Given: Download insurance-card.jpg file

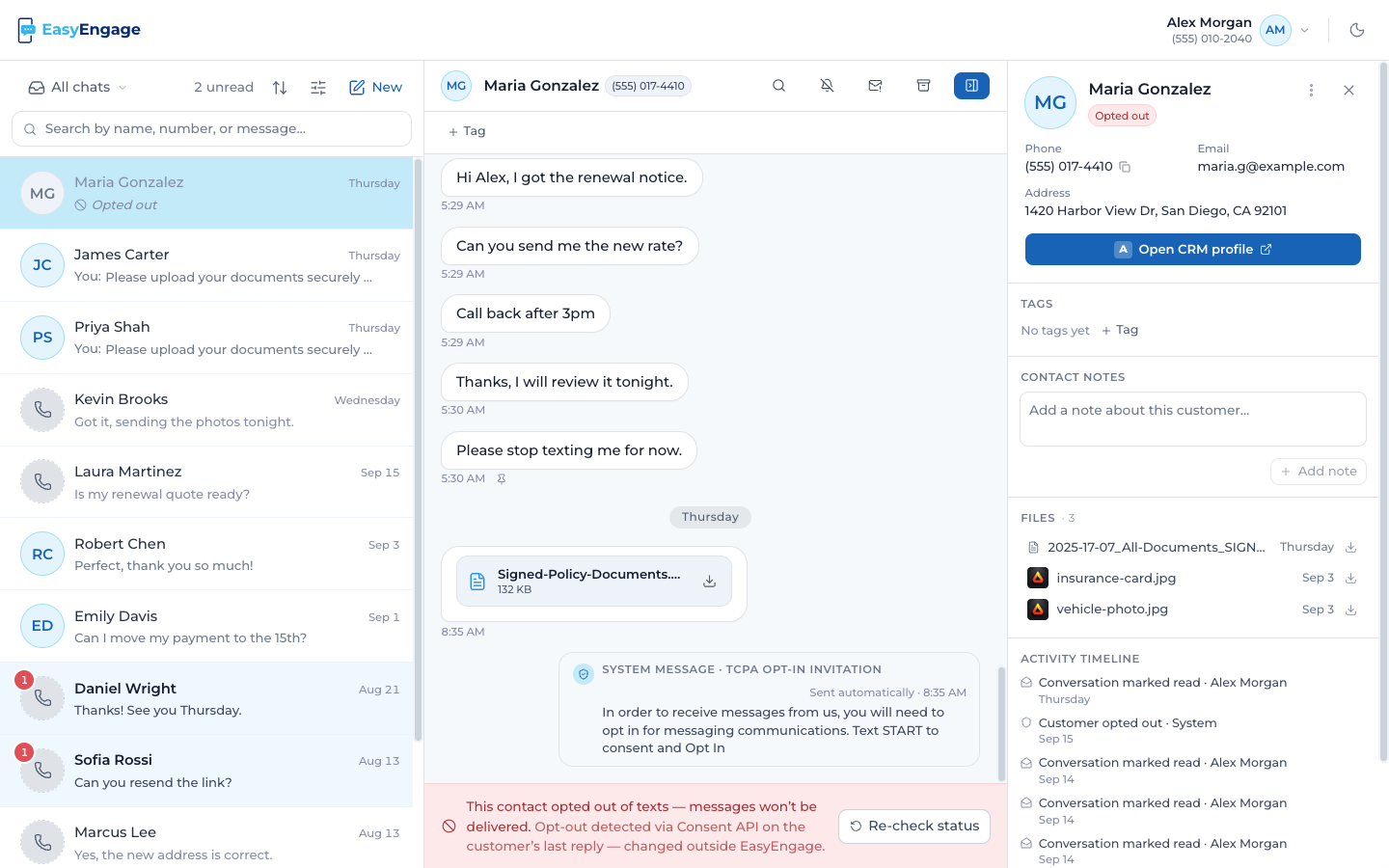Looking at the screenshot, I should tap(1351, 578).
